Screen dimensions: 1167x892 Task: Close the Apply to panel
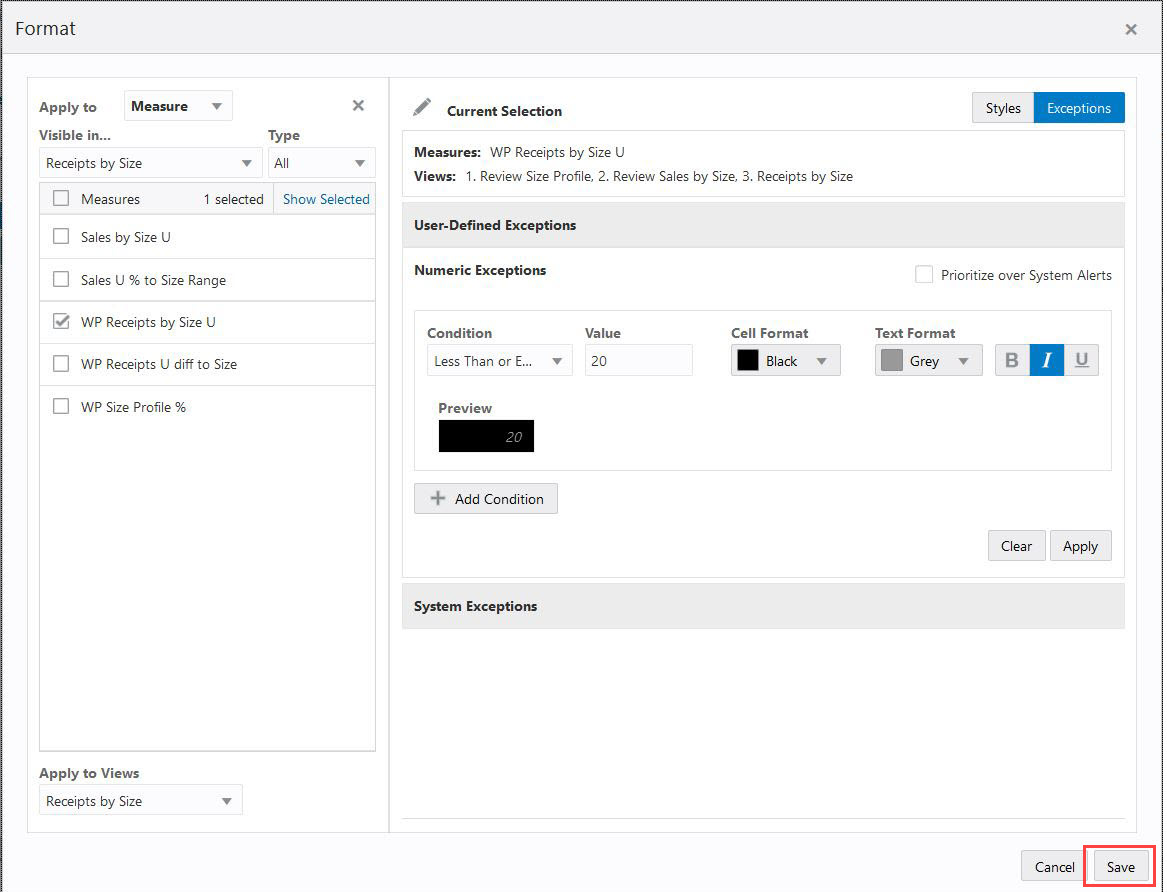point(358,106)
